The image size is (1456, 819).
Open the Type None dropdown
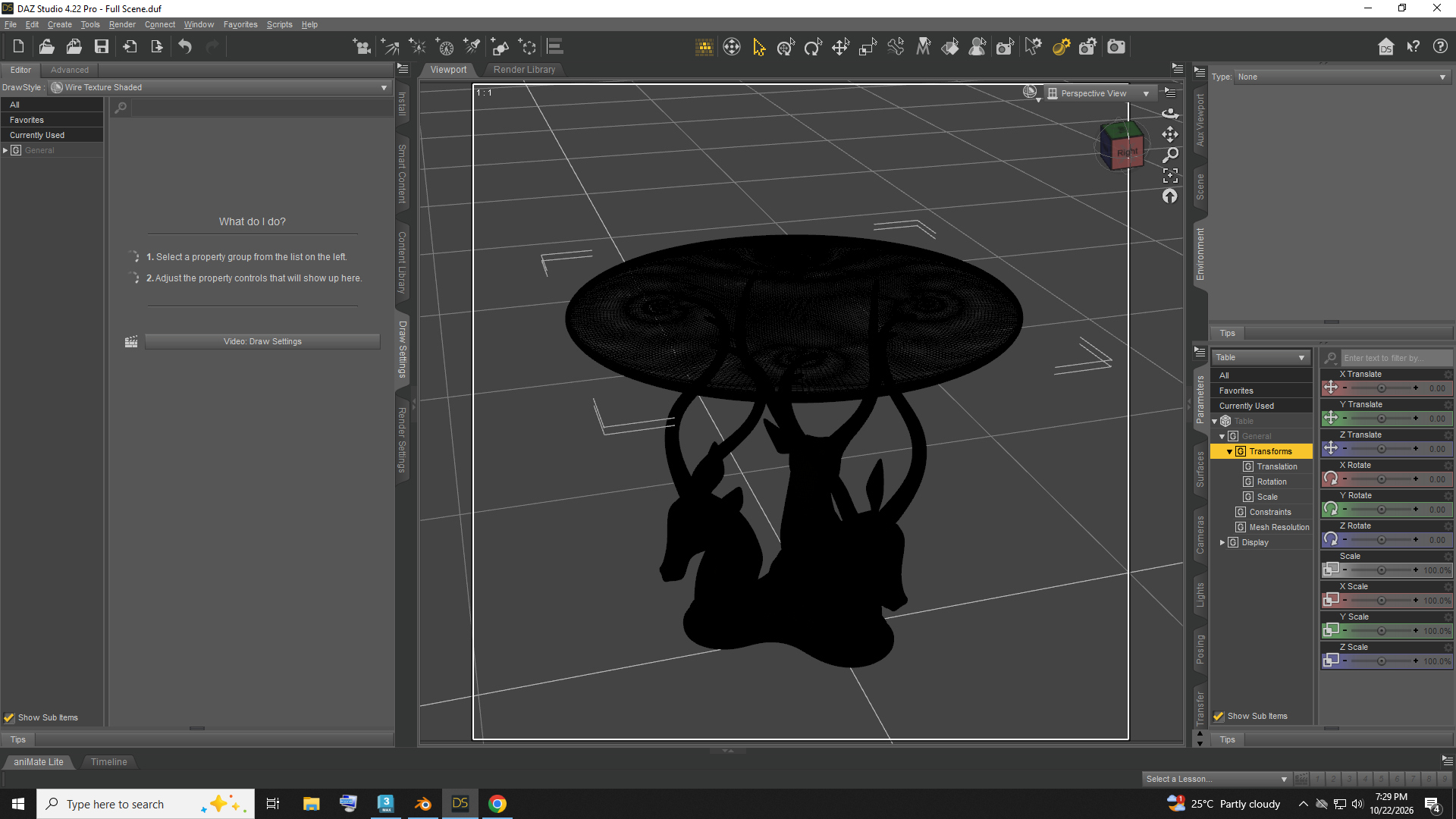1341,77
